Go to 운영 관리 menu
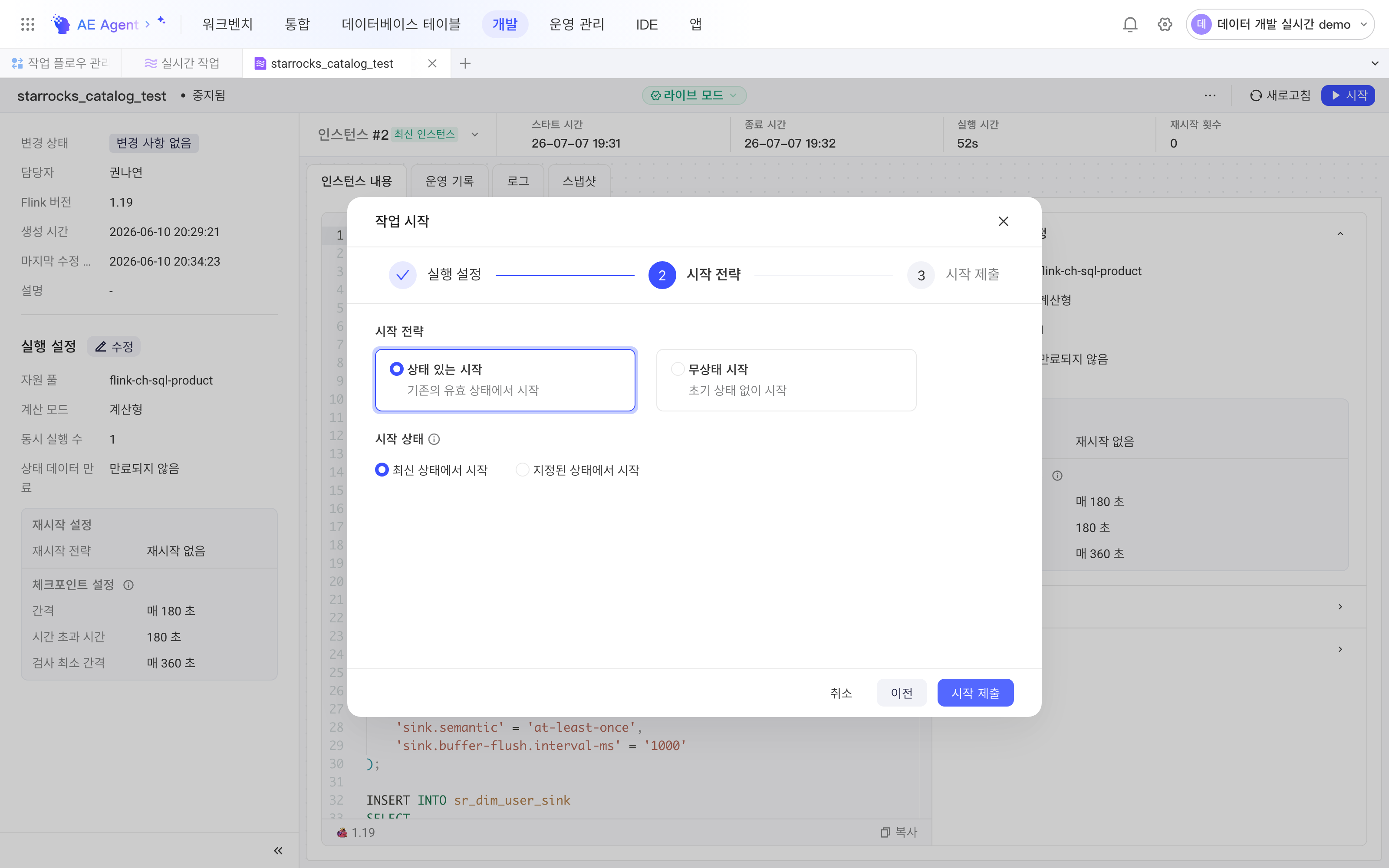The image size is (1389, 868). click(577, 24)
